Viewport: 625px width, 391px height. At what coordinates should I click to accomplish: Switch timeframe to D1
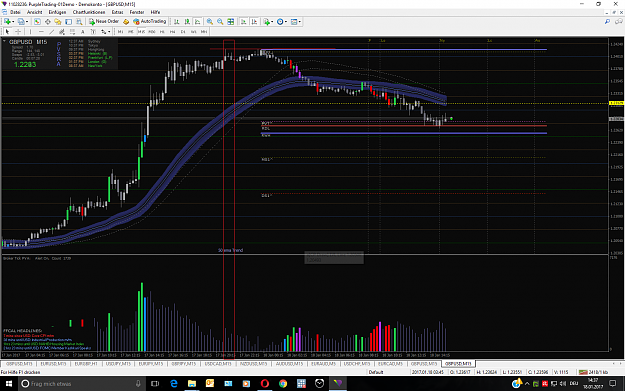tap(183, 31)
